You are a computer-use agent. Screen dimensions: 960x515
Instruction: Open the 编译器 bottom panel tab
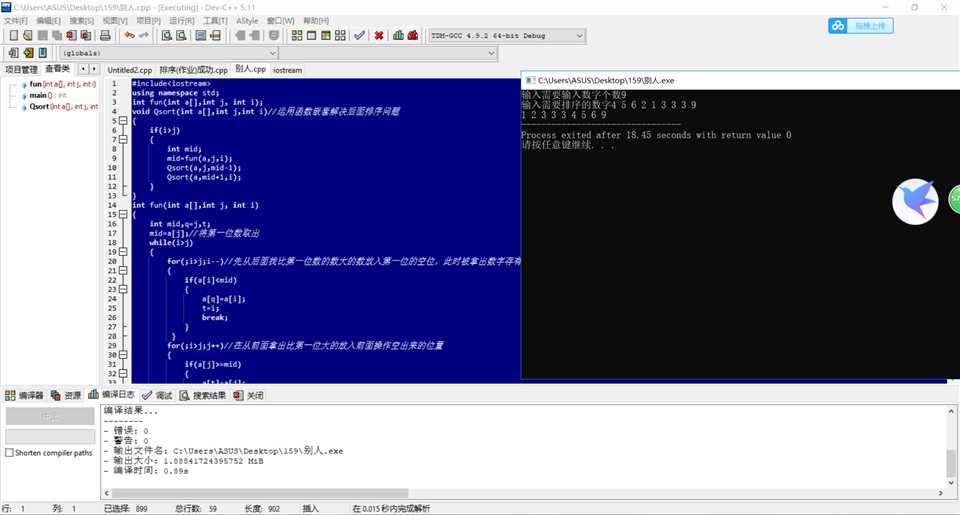pyautogui.click(x=24, y=396)
